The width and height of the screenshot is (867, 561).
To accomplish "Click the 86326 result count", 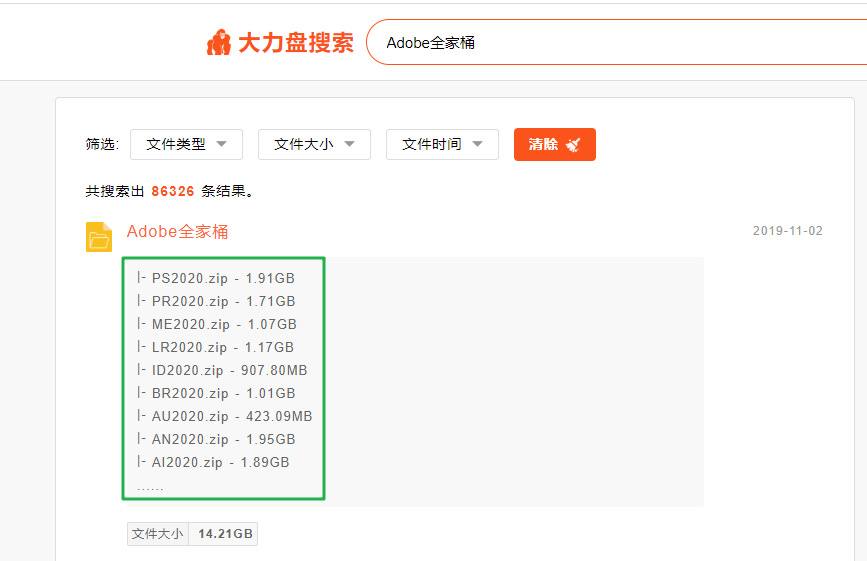I will [x=173, y=191].
